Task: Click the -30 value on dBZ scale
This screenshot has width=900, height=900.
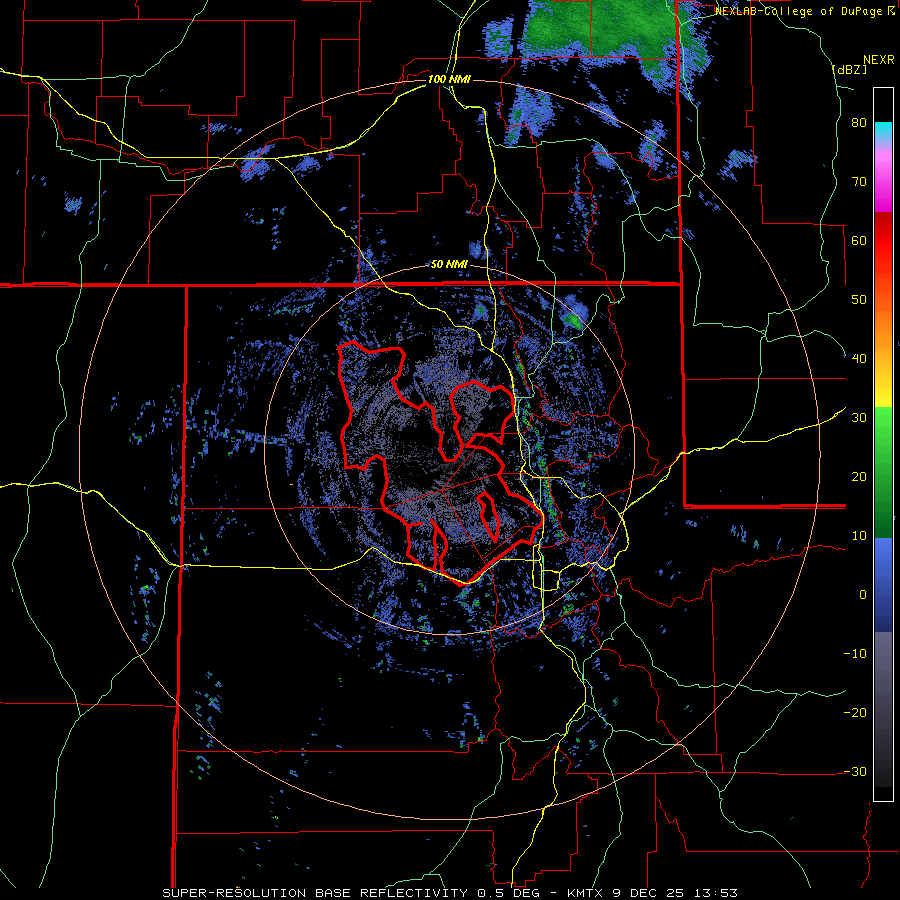Action: (x=855, y=772)
